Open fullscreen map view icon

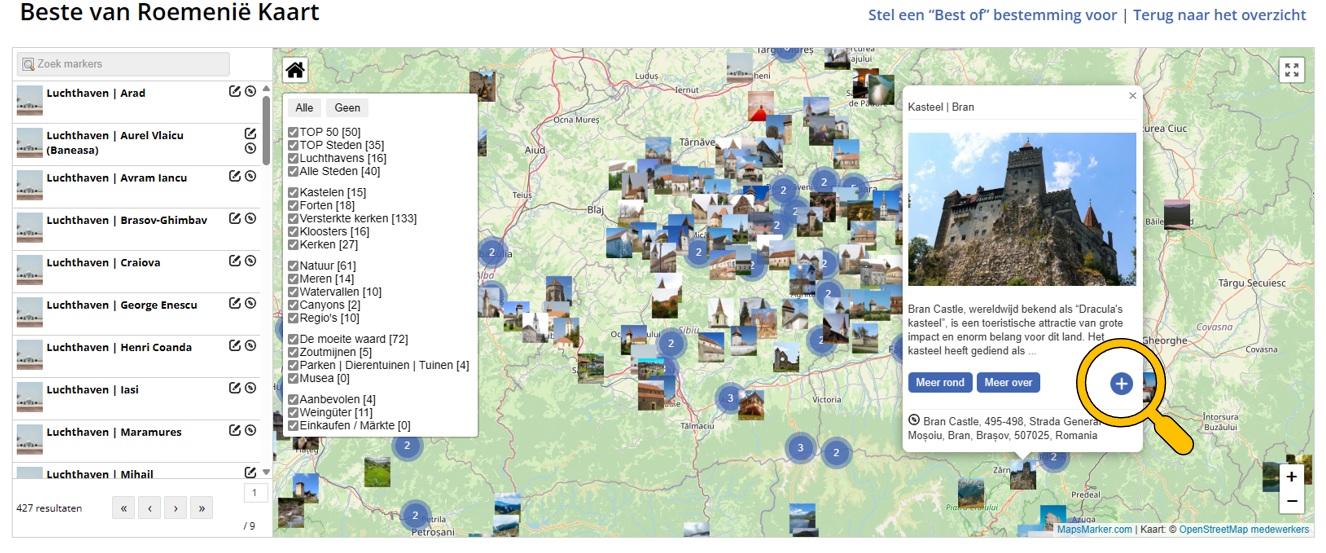(1292, 70)
